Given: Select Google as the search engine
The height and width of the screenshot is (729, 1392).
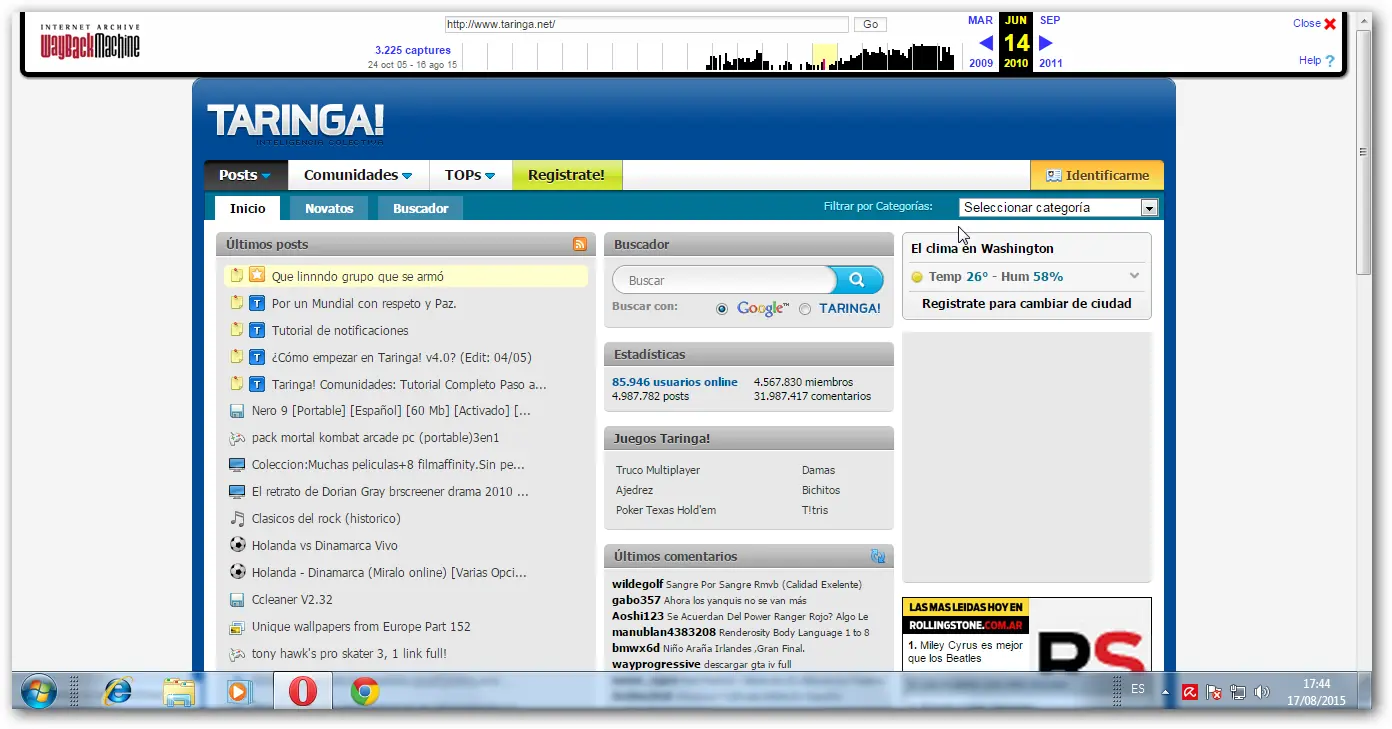Looking at the screenshot, I should tap(721, 308).
